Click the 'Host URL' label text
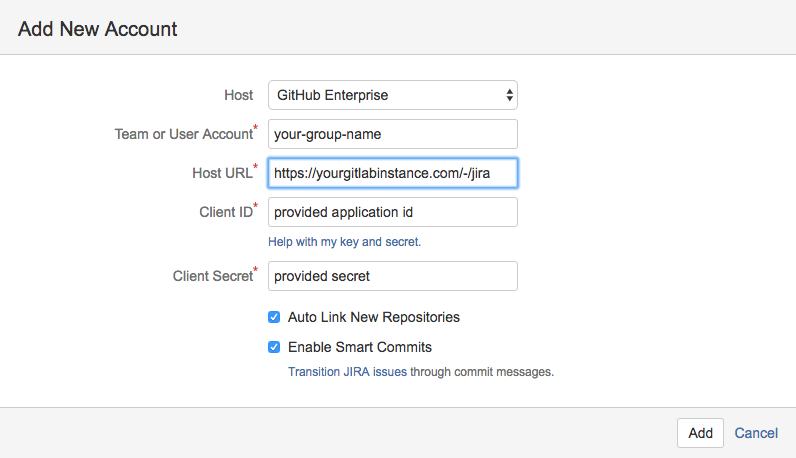The height and width of the screenshot is (458, 796). (222, 173)
